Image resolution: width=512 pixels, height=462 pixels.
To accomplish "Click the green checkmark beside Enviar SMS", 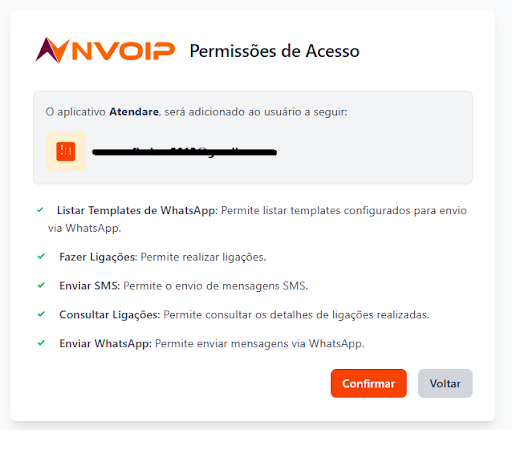I will [x=41, y=285].
